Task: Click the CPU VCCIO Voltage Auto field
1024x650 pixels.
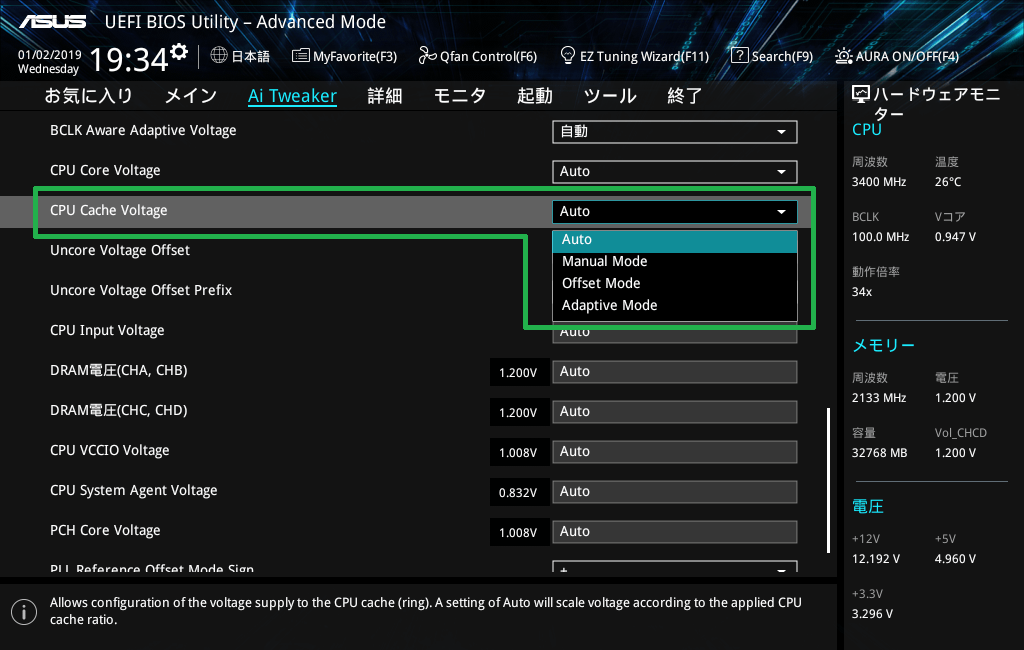Action: pos(675,451)
